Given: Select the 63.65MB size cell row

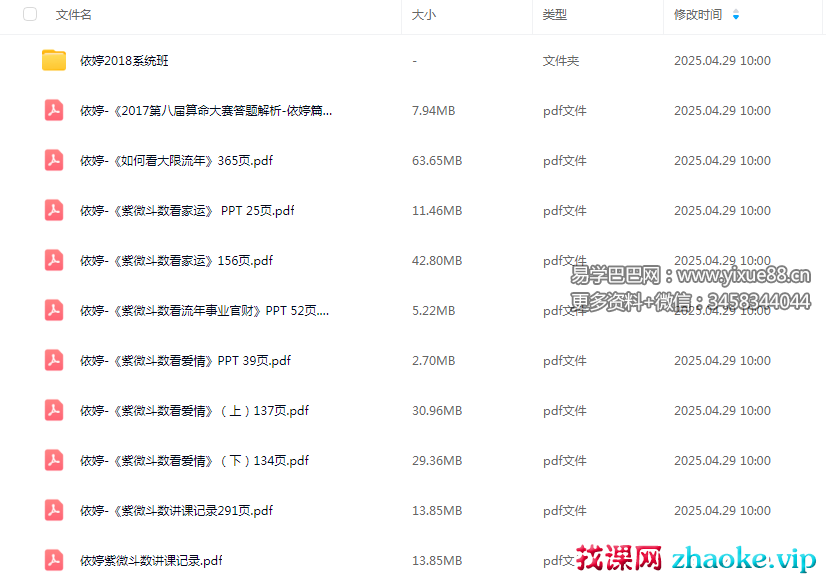Looking at the screenshot, I should click(x=437, y=161).
